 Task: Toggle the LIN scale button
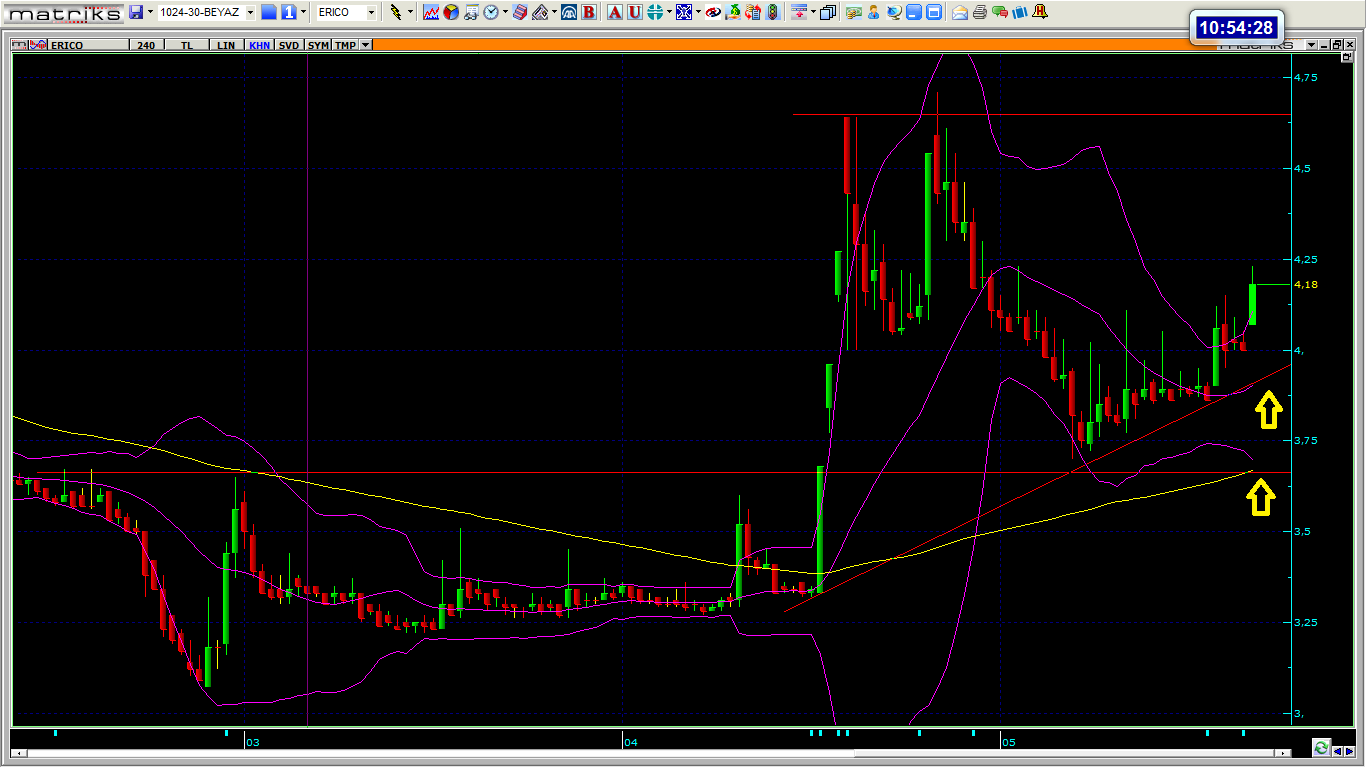tap(227, 45)
